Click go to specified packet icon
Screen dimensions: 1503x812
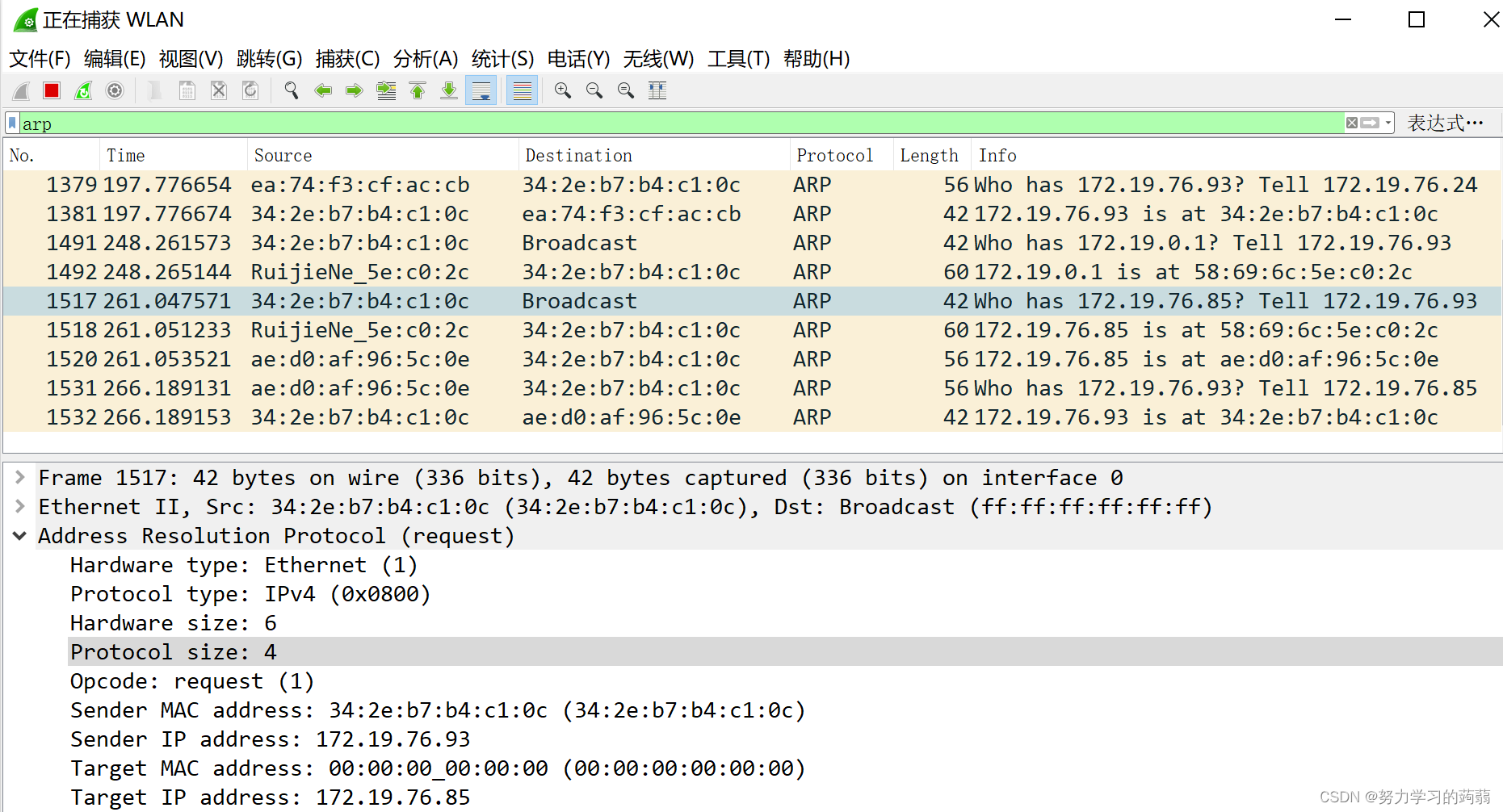click(x=386, y=90)
